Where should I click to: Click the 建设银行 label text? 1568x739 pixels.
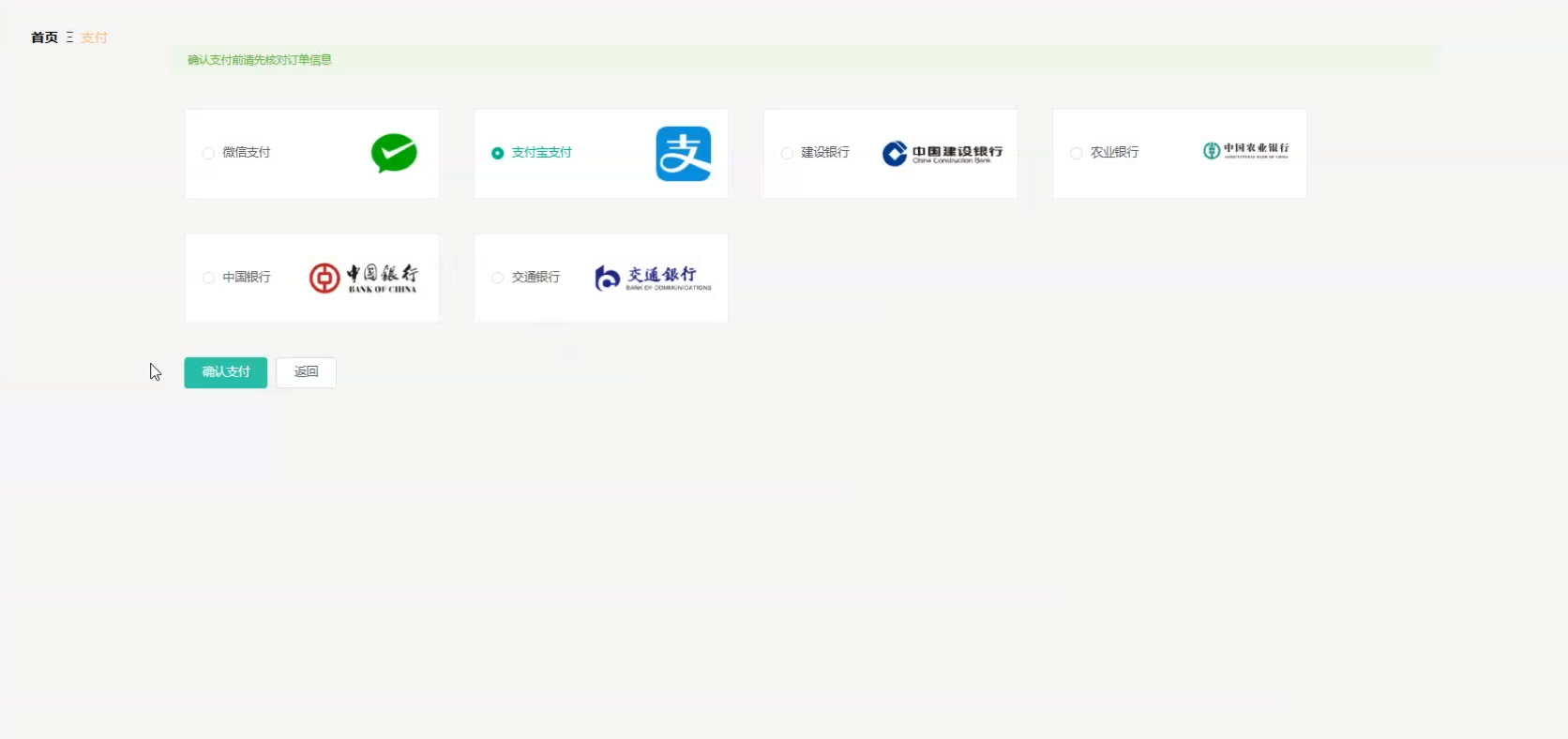(825, 153)
